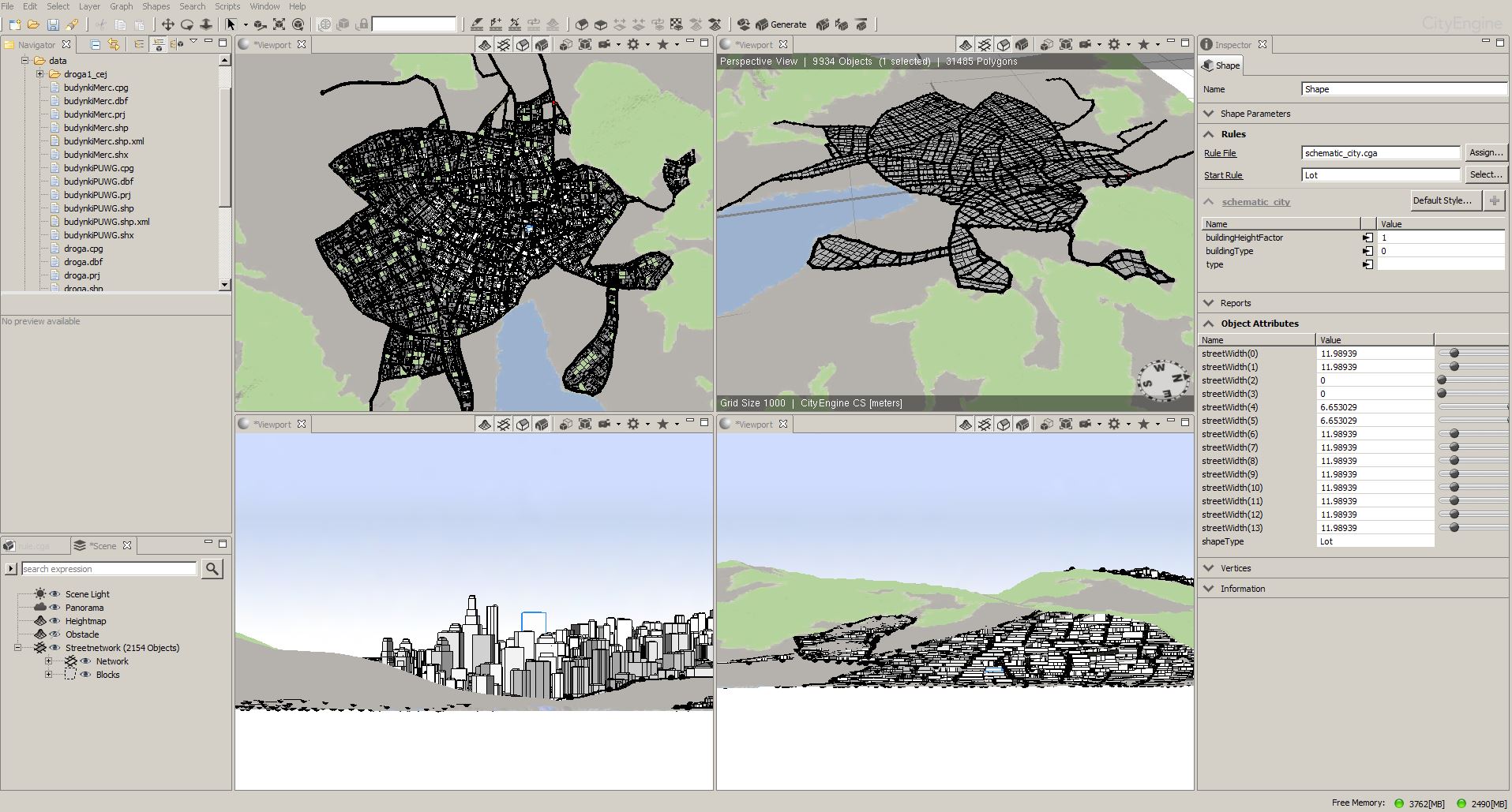The image size is (1512, 812).
Task: Click the bookmarks star icon in the top-left viewport
Action: 663,44
